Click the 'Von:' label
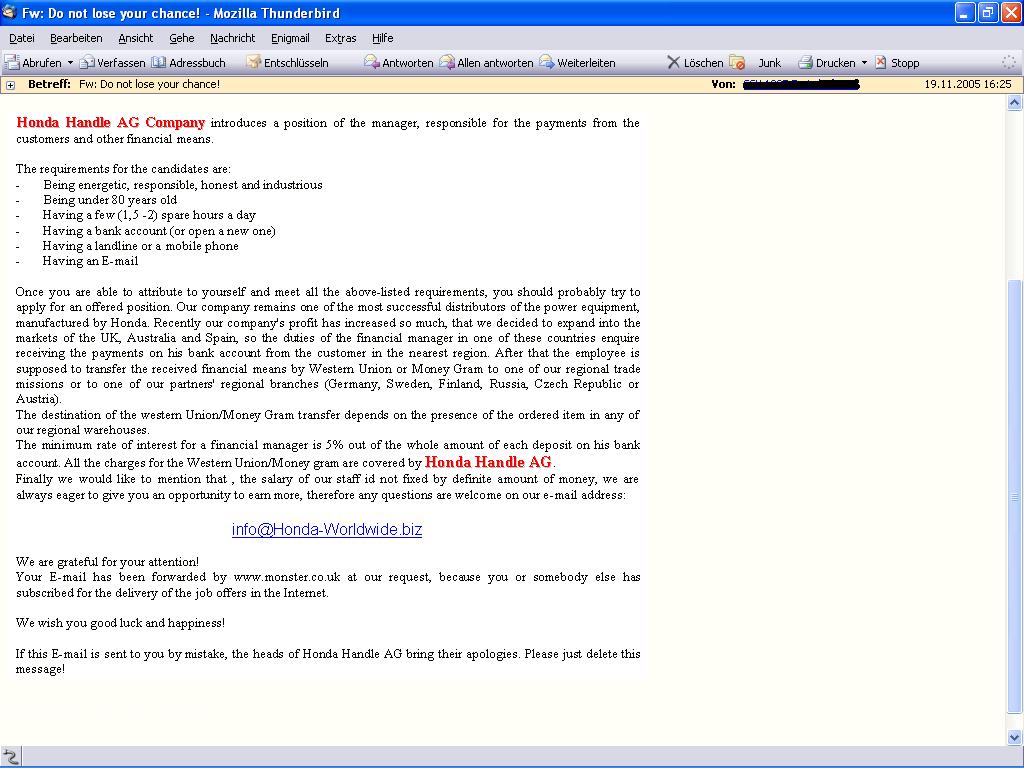 click(724, 84)
